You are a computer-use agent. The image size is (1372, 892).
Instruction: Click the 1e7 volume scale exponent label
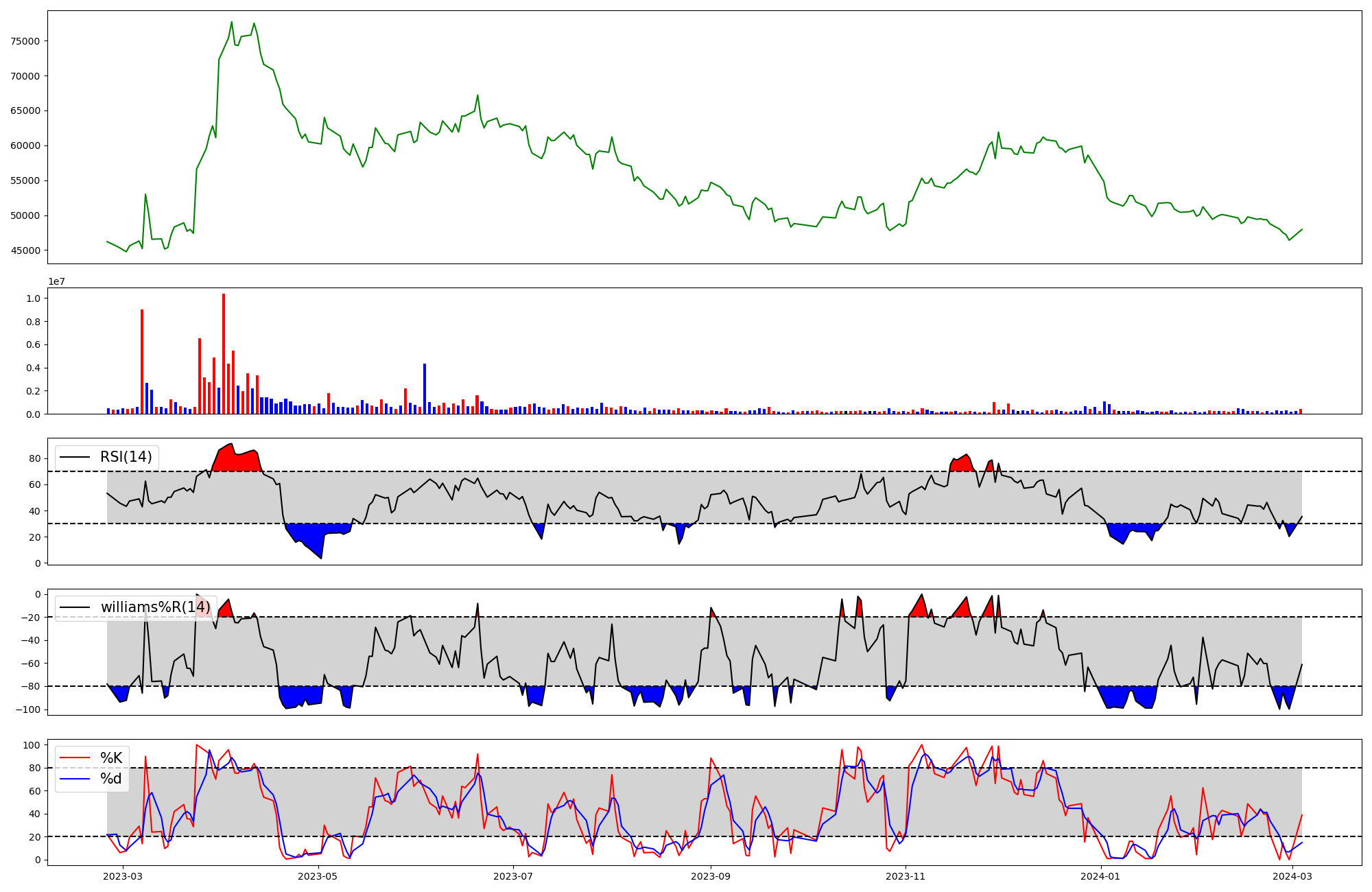56,281
